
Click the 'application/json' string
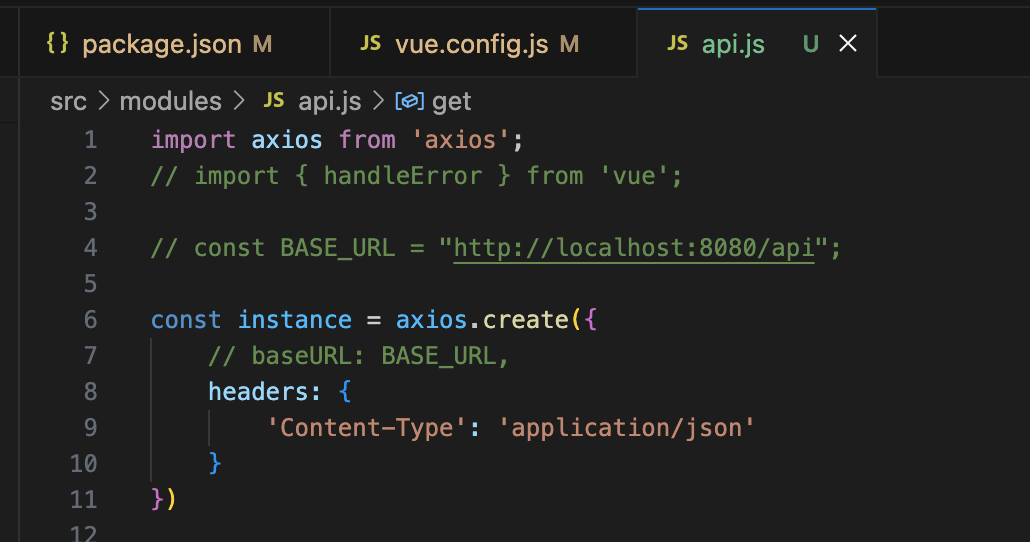pos(626,428)
